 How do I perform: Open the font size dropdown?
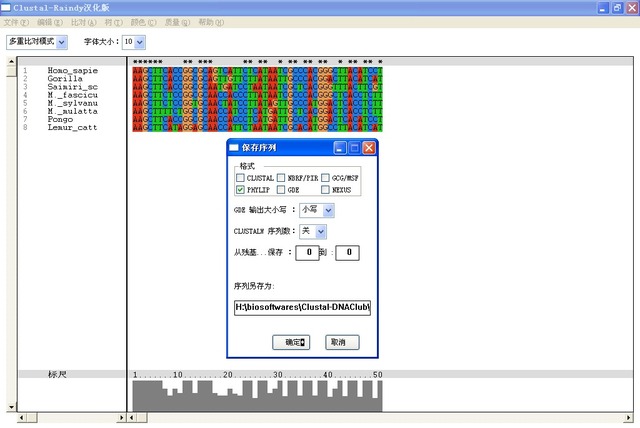coord(140,42)
